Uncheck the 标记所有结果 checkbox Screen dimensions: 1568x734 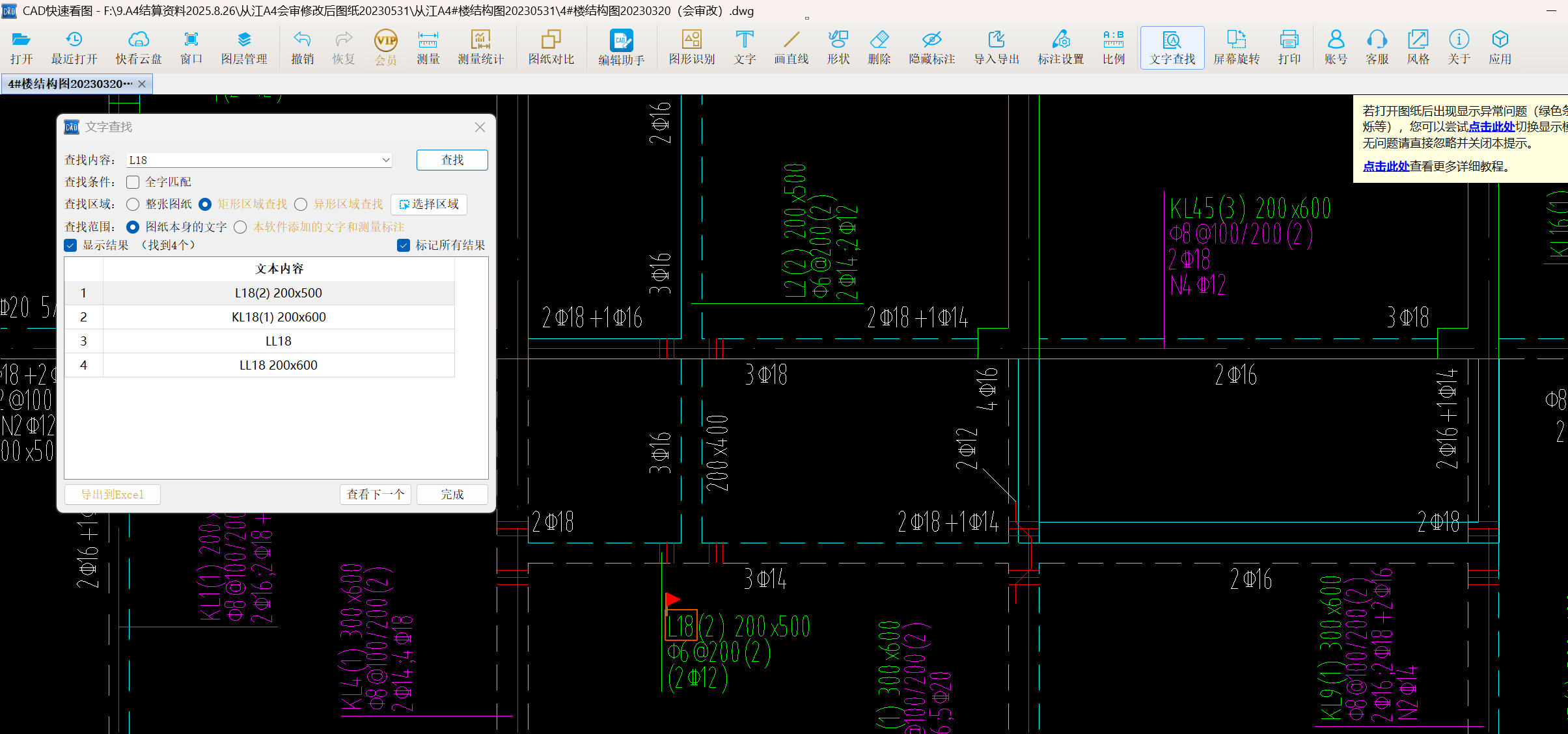tap(404, 245)
